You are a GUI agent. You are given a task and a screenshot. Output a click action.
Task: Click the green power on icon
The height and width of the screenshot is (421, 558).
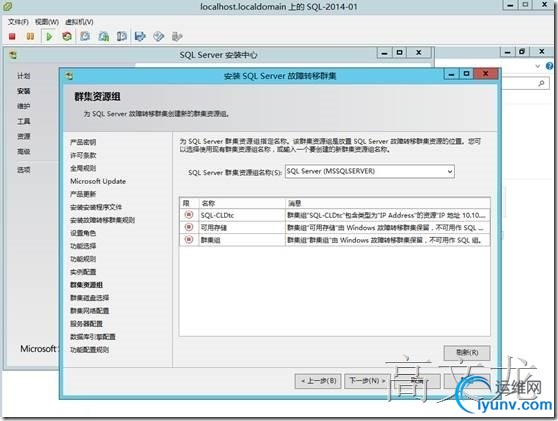click(49, 36)
